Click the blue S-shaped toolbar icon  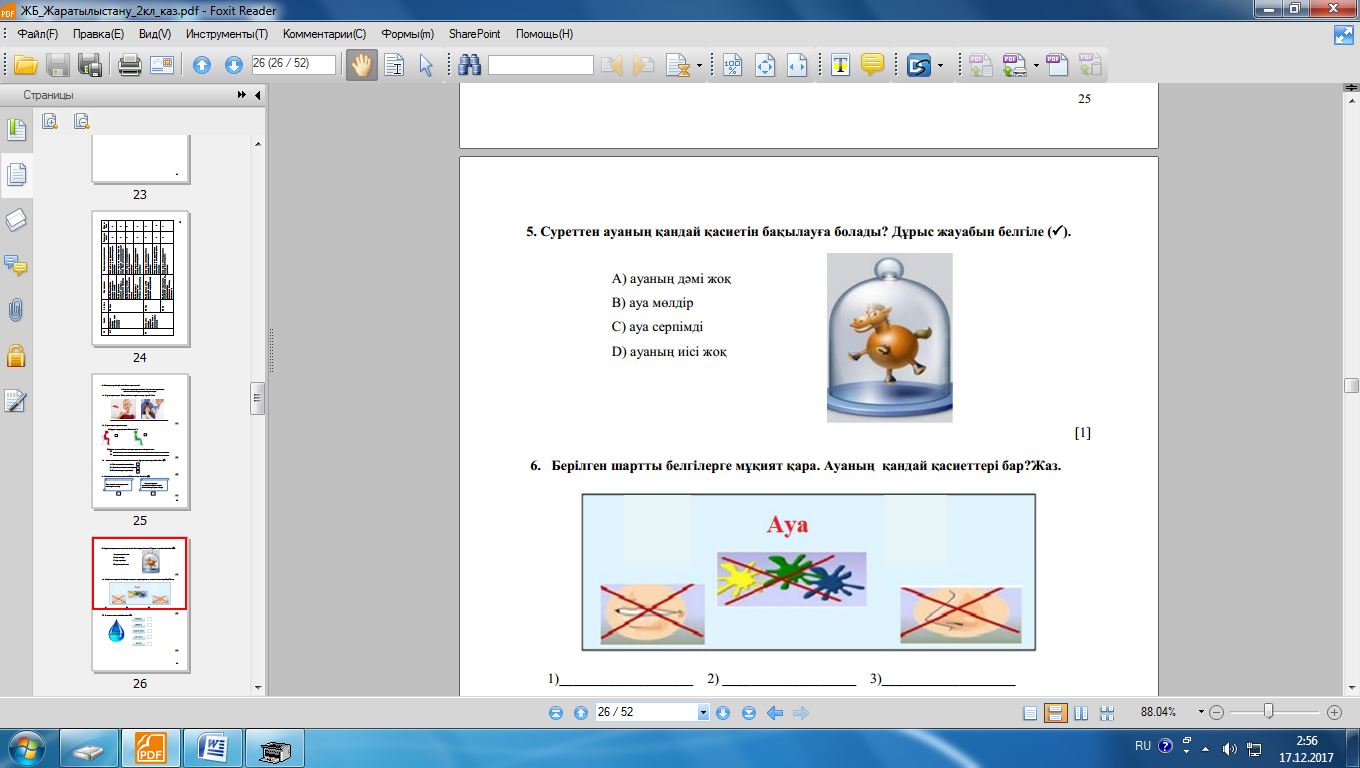919,66
